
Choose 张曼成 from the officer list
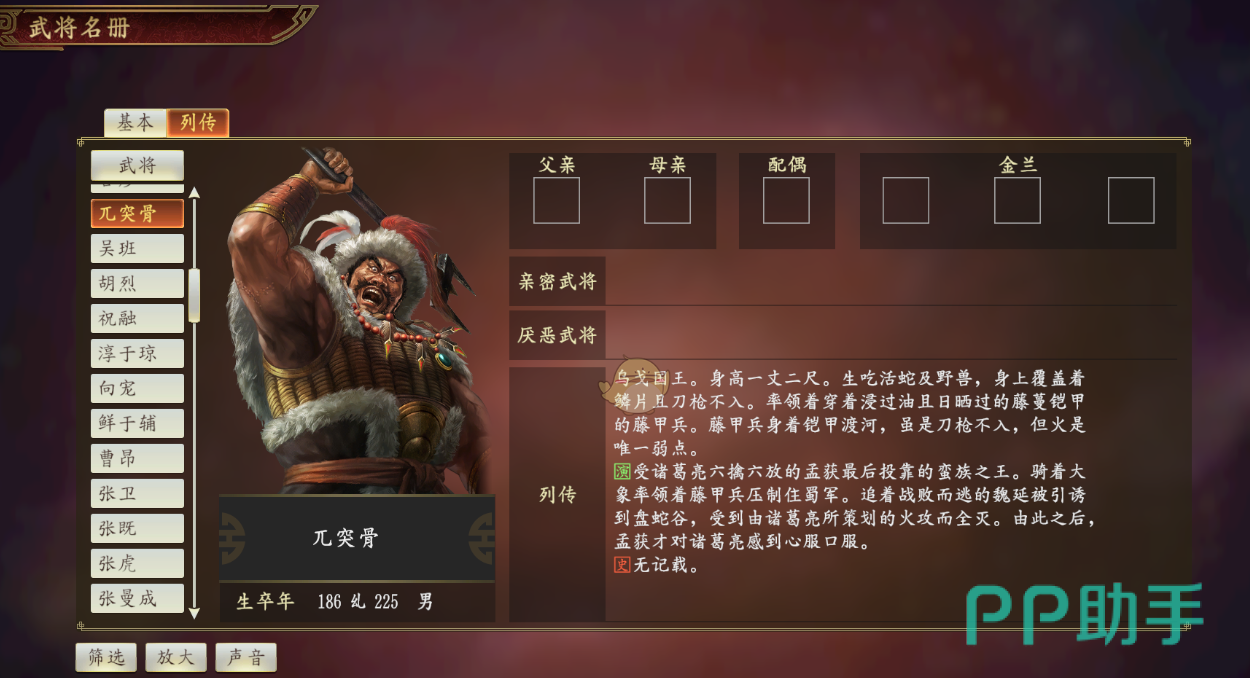pyautogui.click(x=137, y=598)
